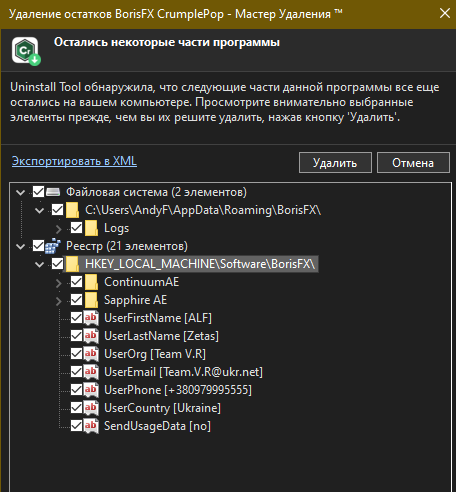Click the registry icon next to Реестр
This screenshot has height=492, width=456.
53,246
